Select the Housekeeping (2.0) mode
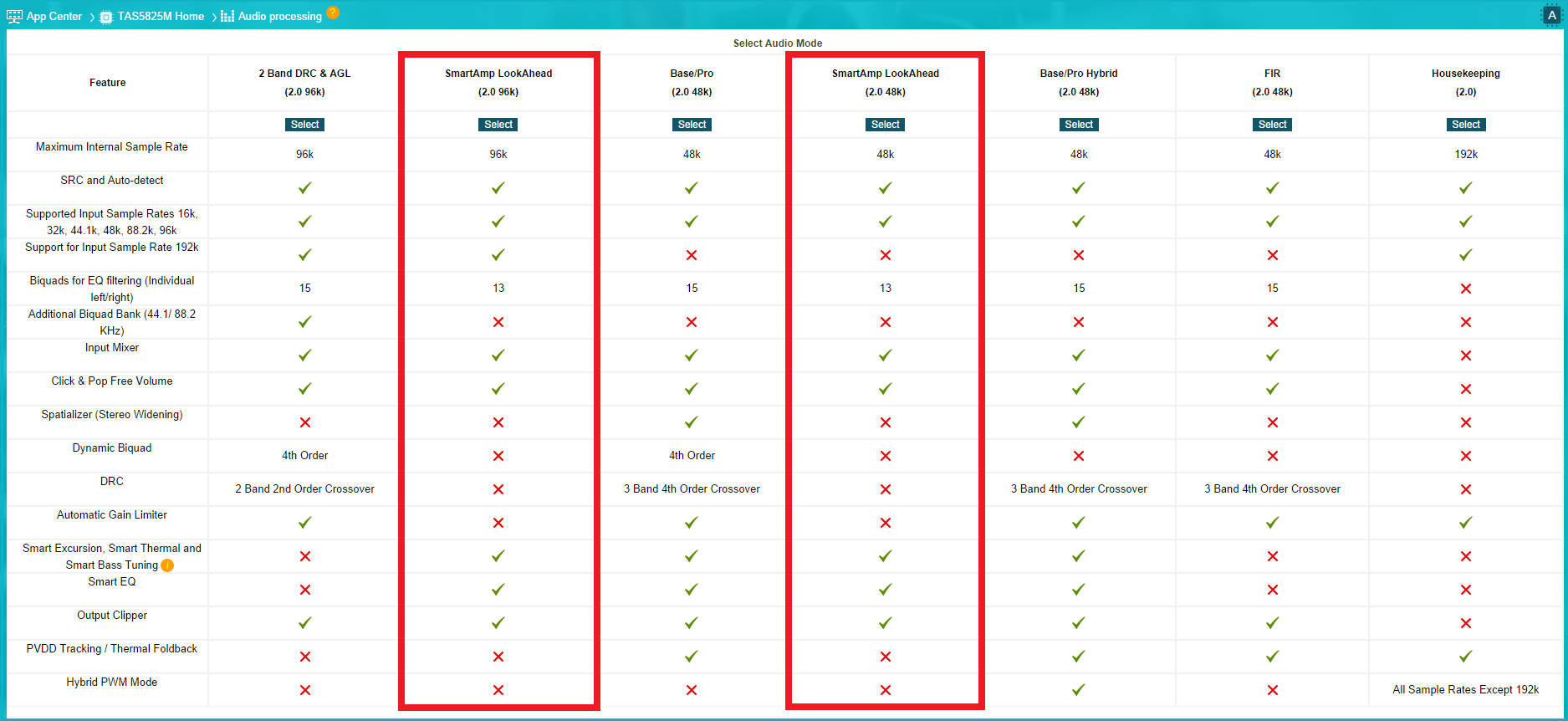 1465,125
